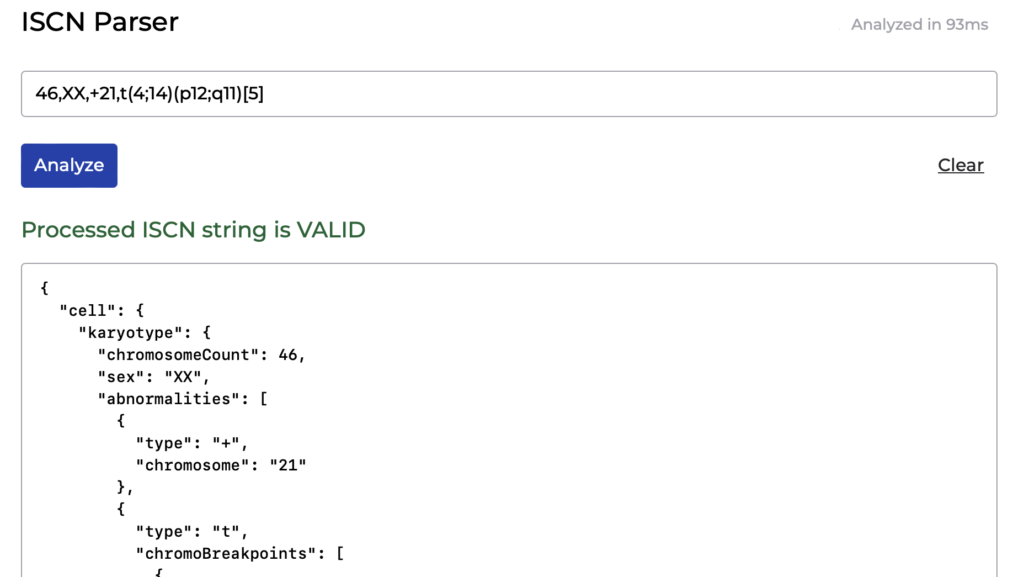This screenshot has height=577, width=1024.
Task: Click the "chromosome": "21" line
Action: [x=221, y=466]
